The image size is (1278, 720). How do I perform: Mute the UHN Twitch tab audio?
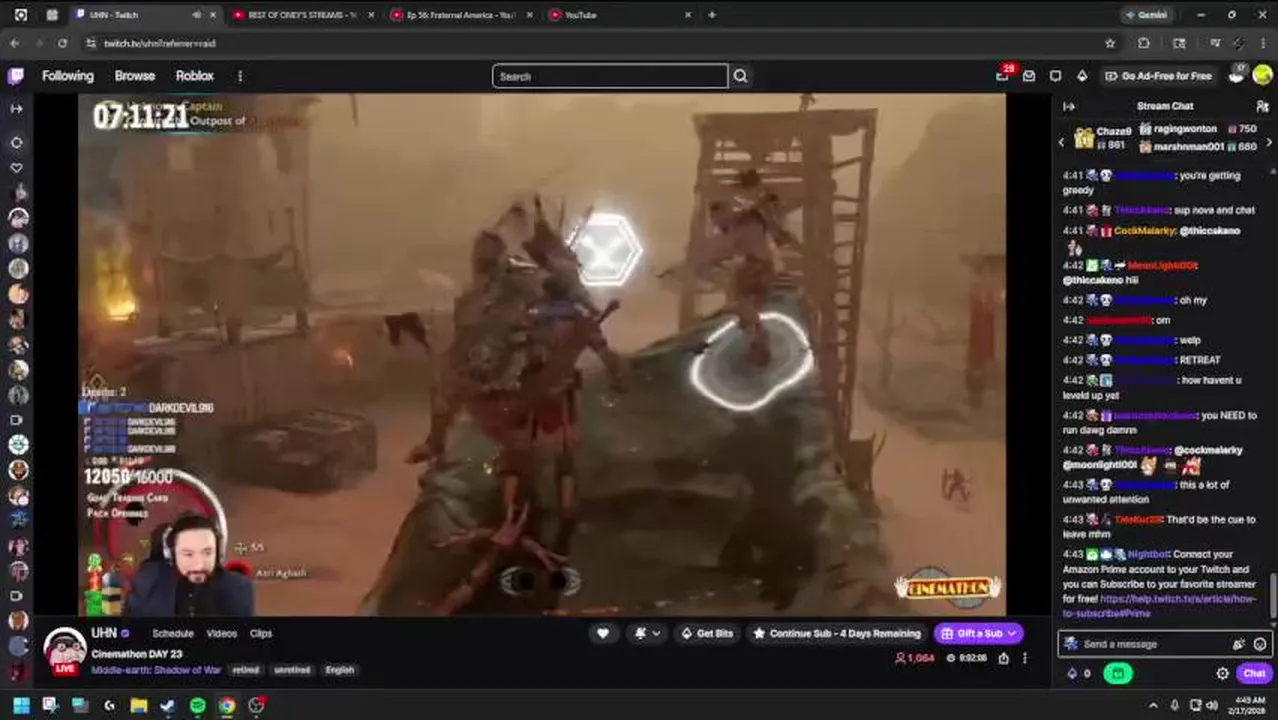[196, 15]
